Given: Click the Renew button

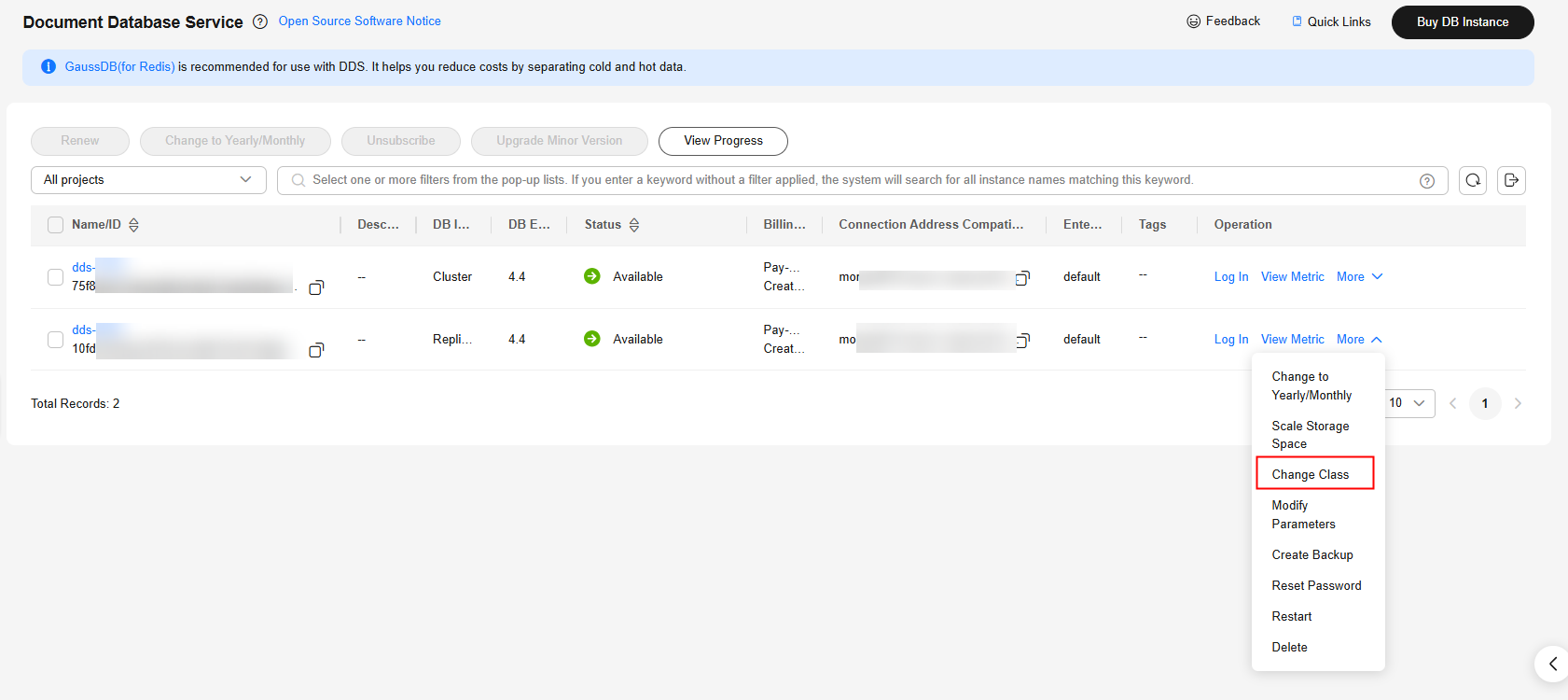Looking at the screenshot, I should [80, 141].
